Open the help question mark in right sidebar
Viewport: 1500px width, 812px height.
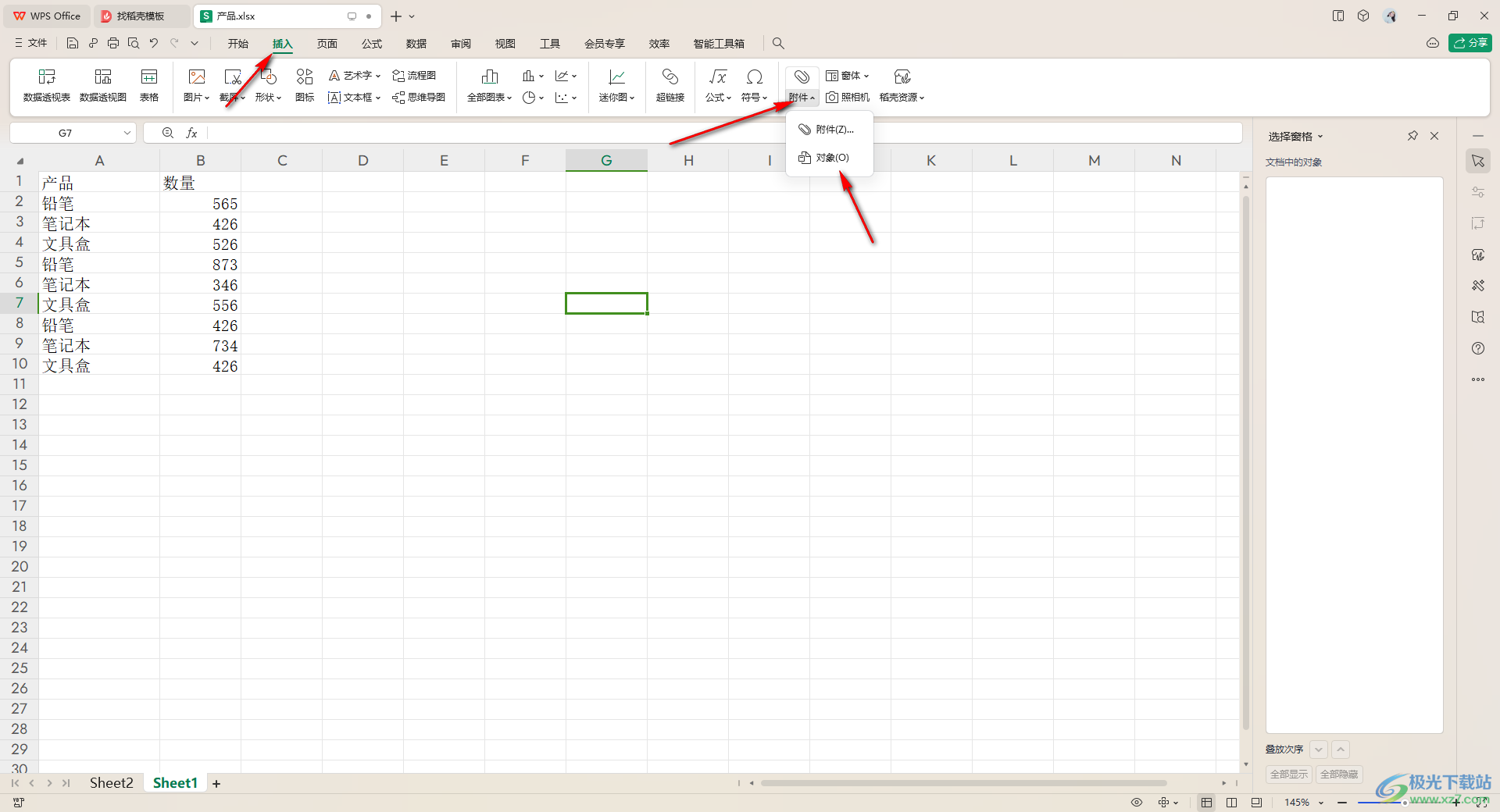coord(1478,348)
